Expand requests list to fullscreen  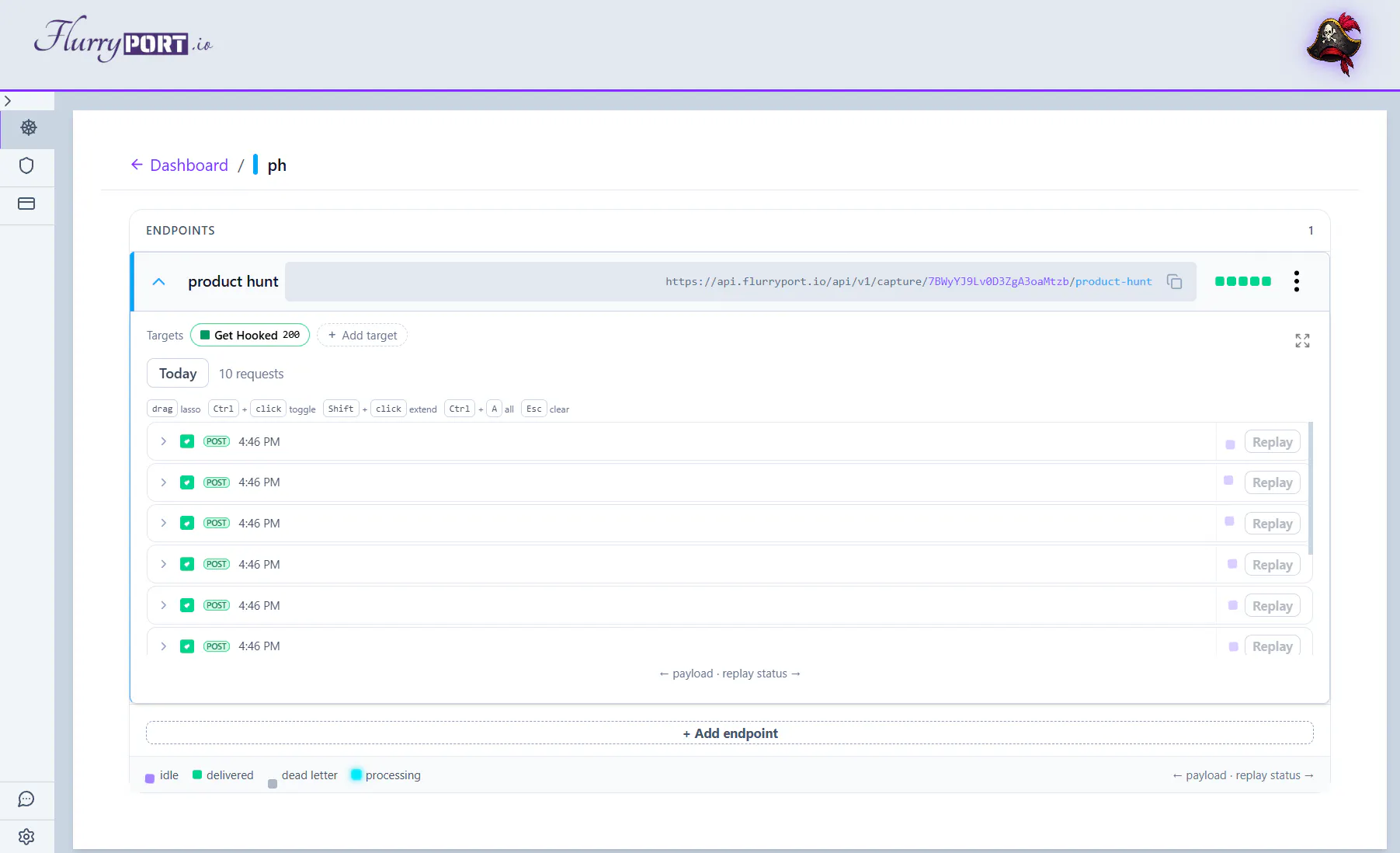[1302, 340]
